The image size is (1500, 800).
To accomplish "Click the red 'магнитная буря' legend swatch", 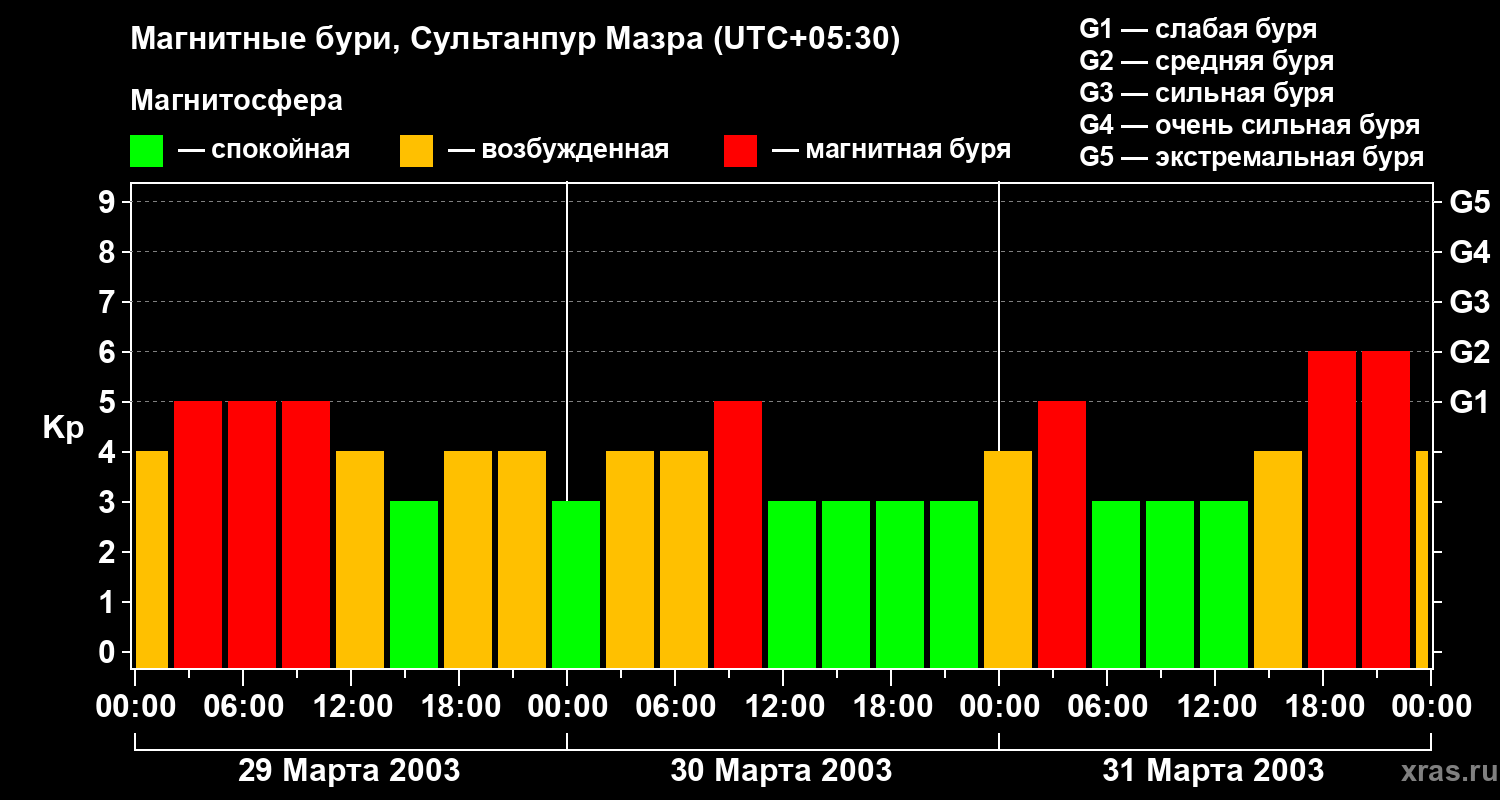I will (x=740, y=150).
